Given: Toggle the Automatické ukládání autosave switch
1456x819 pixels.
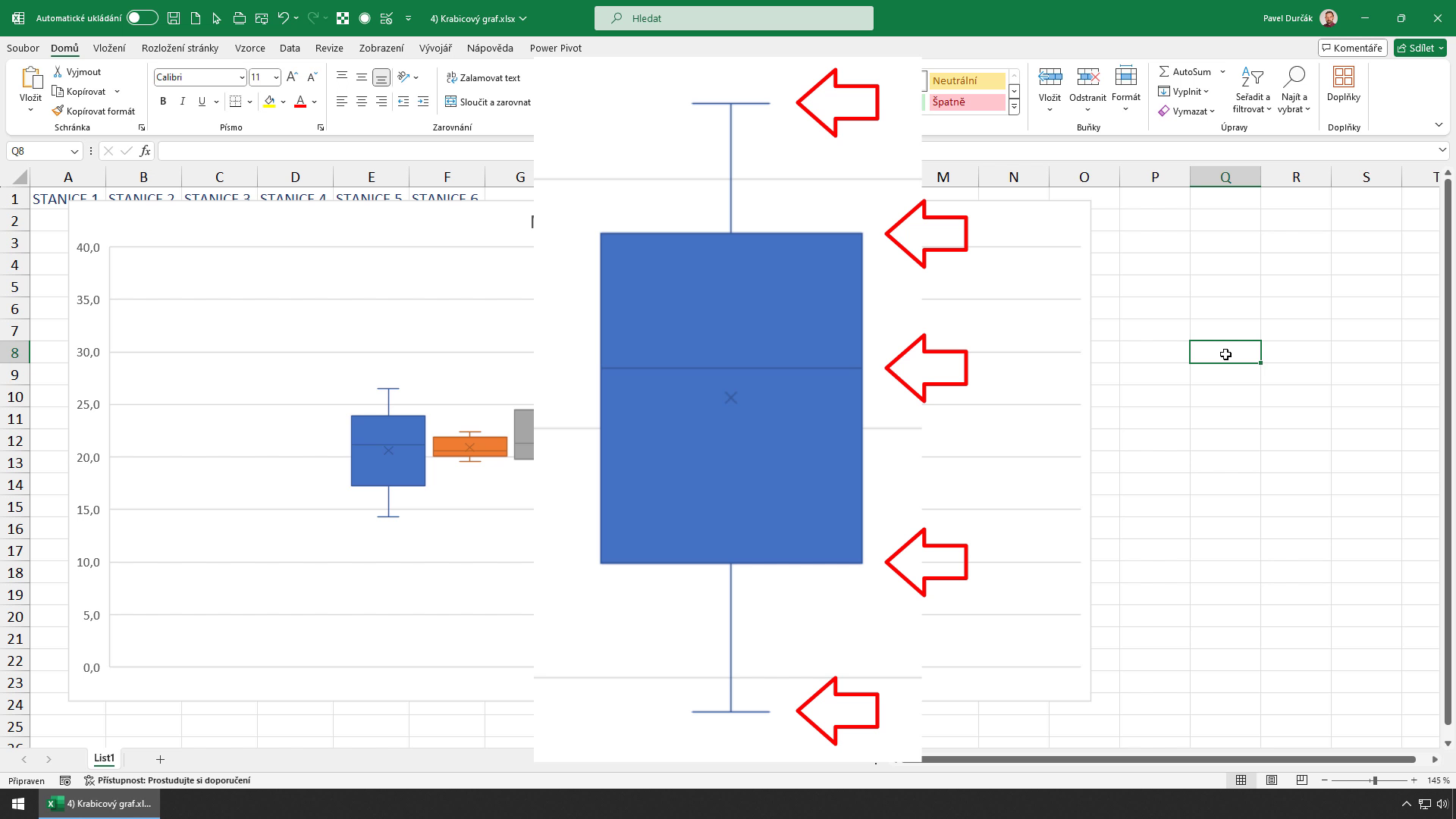Looking at the screenshot, I should click(x=143, y=18).
